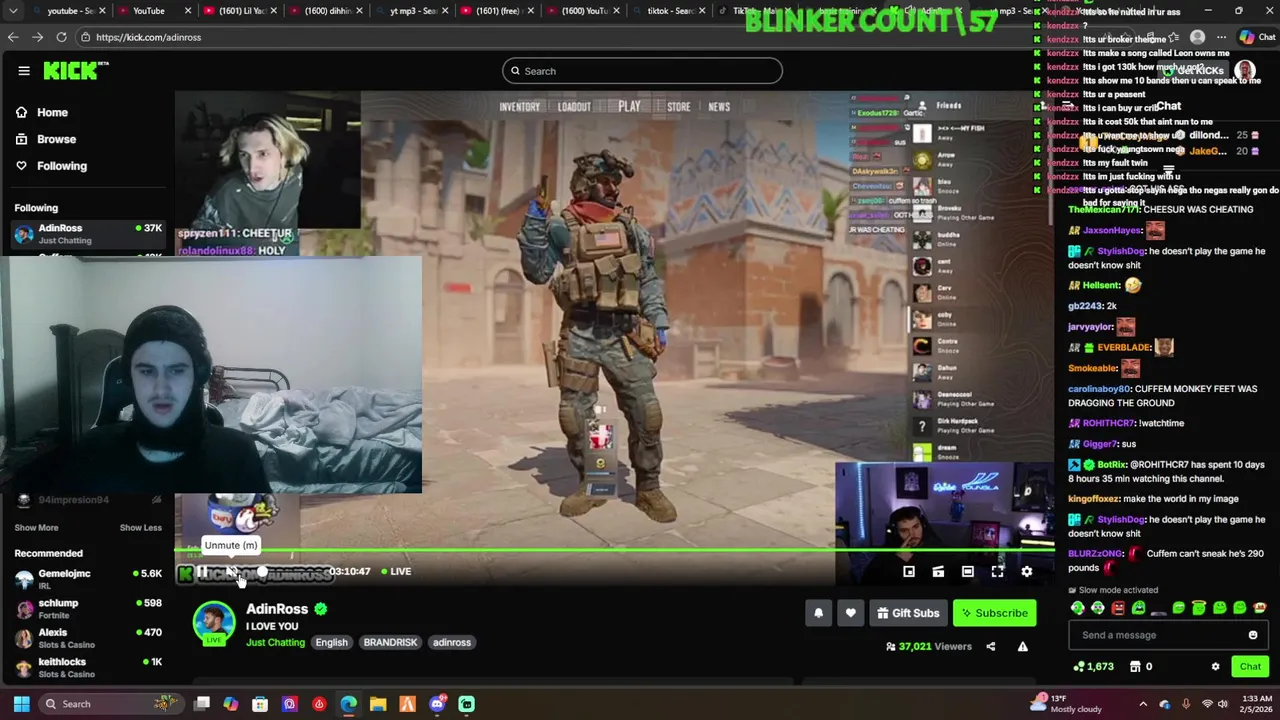Open recommended channel Alexis
Image resolution: width=1280 pixels, height=720 pixels.
point(88,638)
